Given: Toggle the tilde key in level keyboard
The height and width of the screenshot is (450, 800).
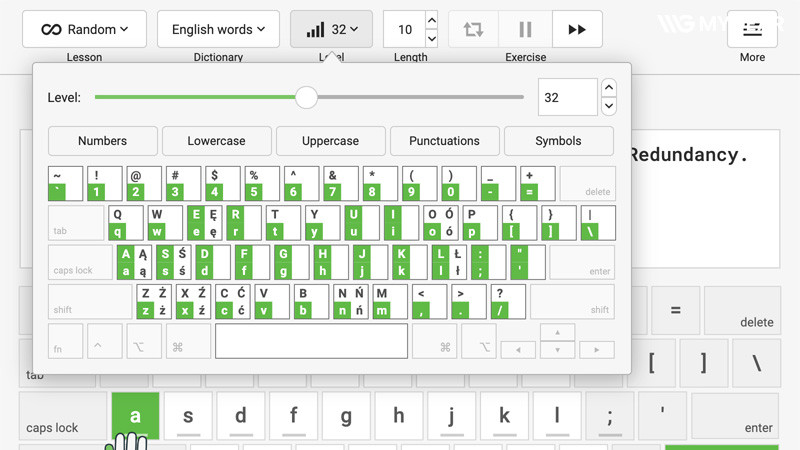Looking at the screenshot, I should tap(57, 176).
